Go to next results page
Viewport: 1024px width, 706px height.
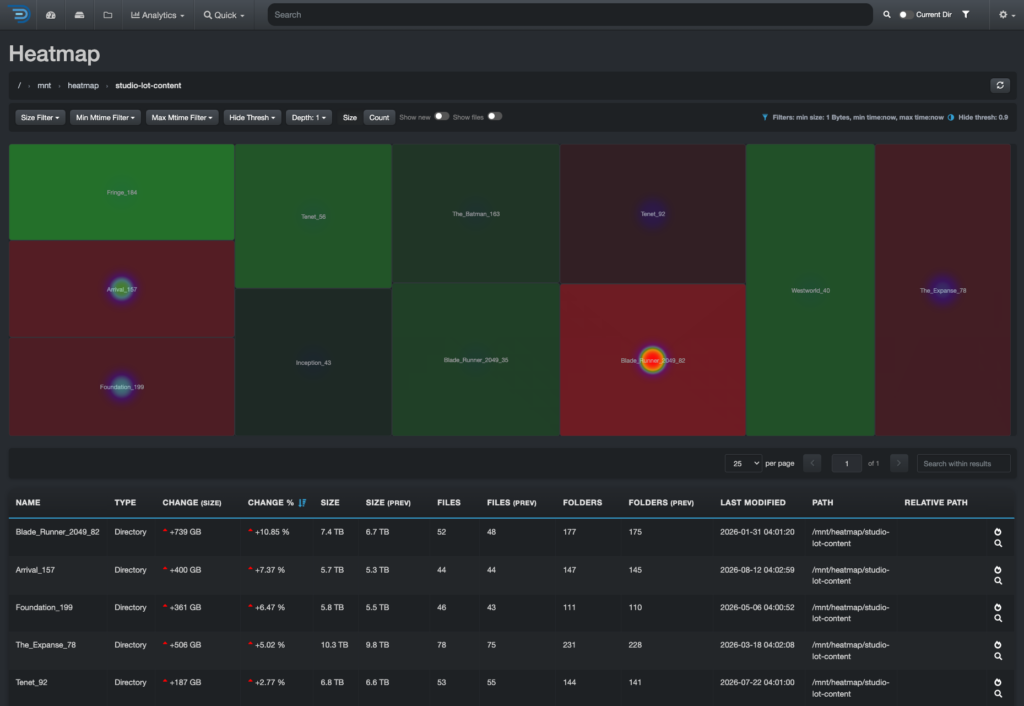899,464
